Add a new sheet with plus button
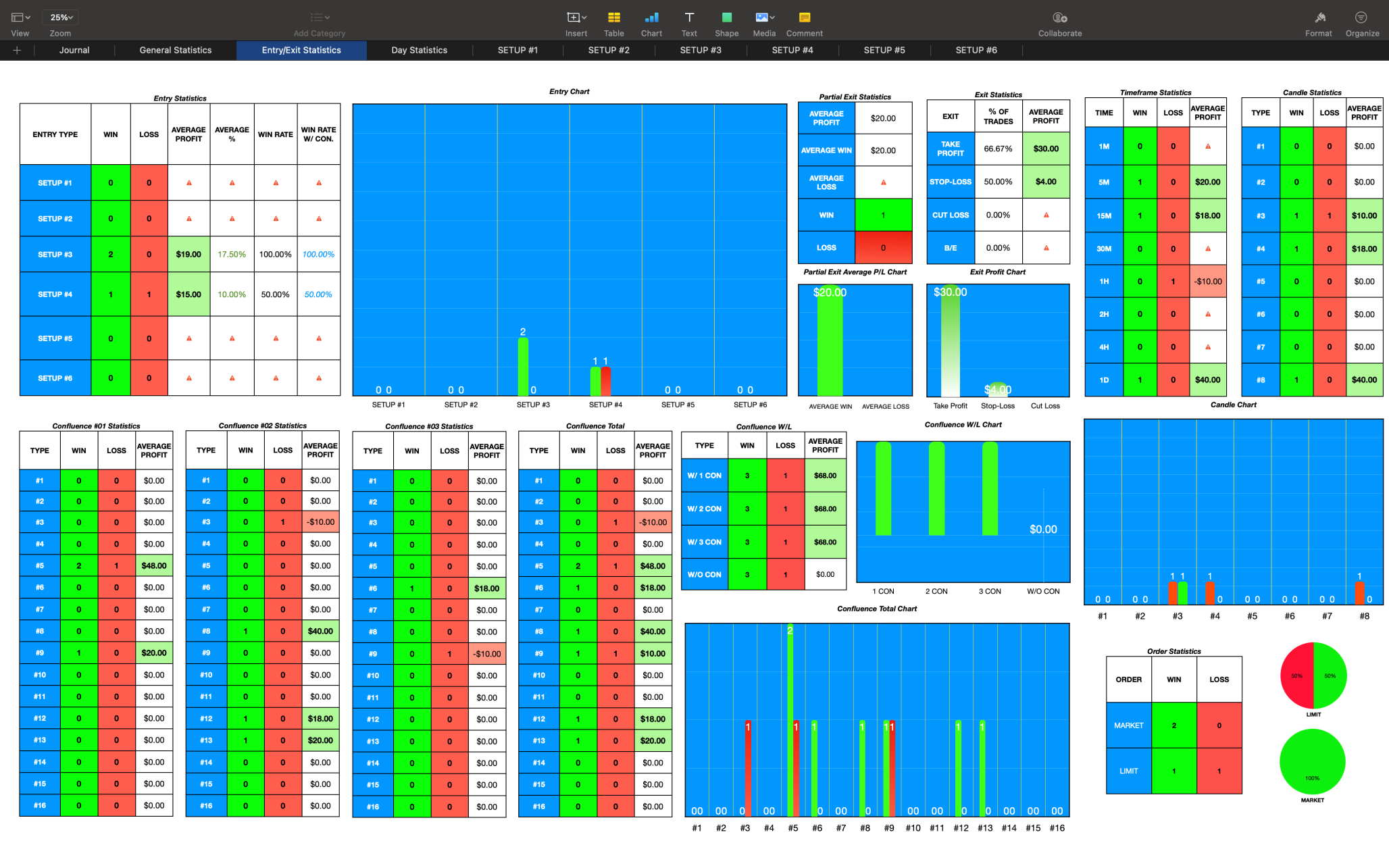The width and height of the screenshot is (1389, 868). coord(17,50)
